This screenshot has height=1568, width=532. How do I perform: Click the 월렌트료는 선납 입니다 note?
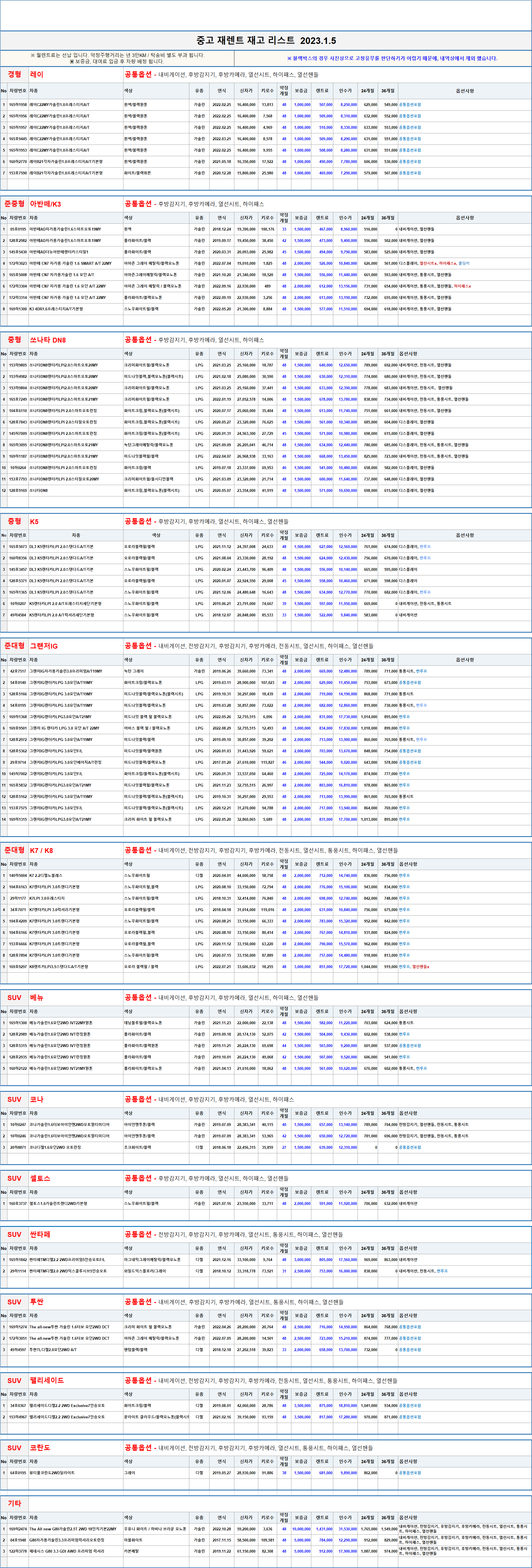pyautogui.click(x=117, y=55)
